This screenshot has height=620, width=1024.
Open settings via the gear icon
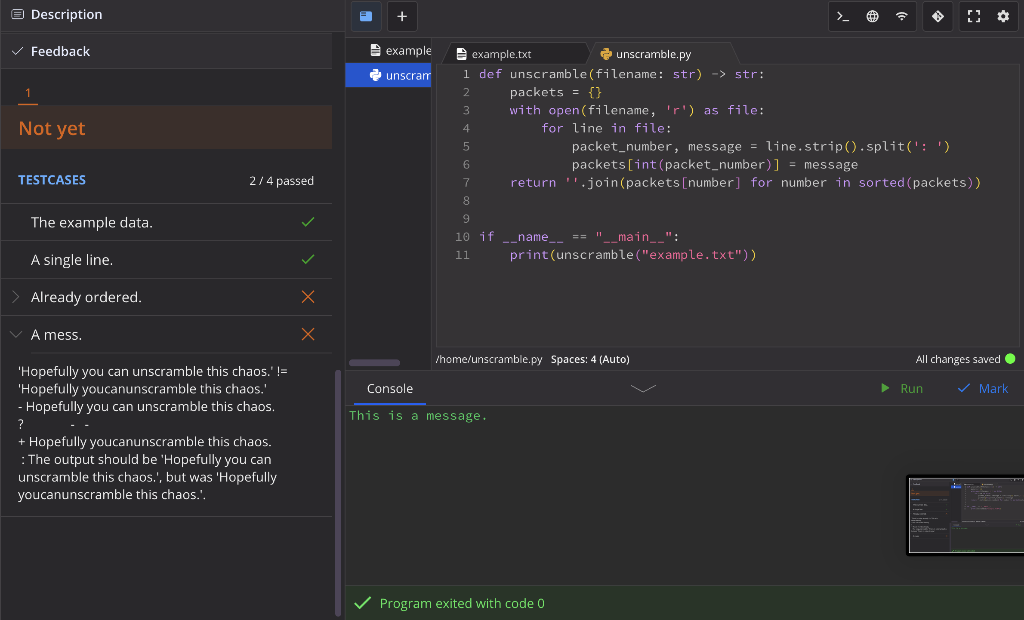[x=1004, y=16]
